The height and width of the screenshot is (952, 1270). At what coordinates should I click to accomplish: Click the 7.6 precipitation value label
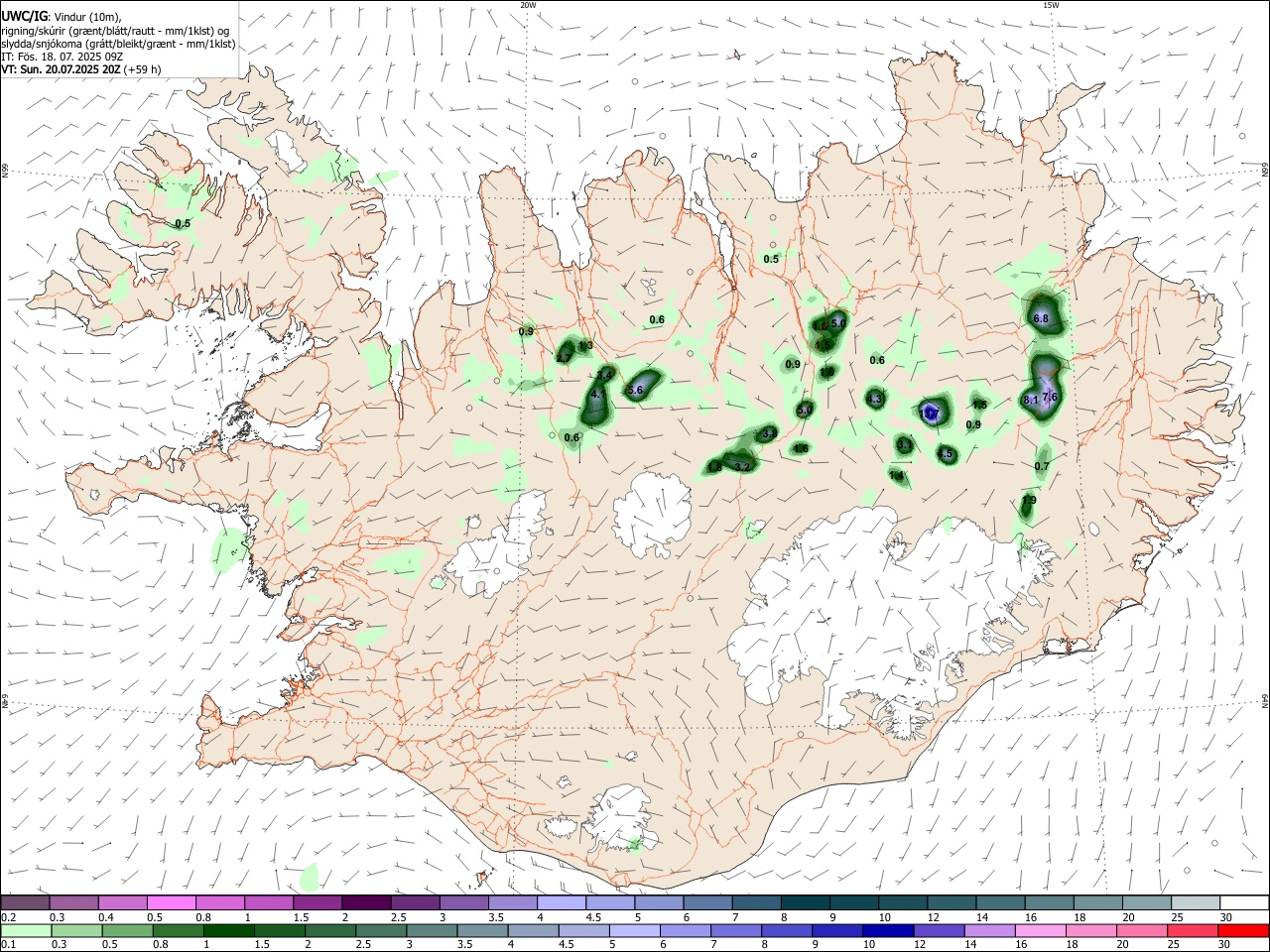click(x=1051, y=398)
